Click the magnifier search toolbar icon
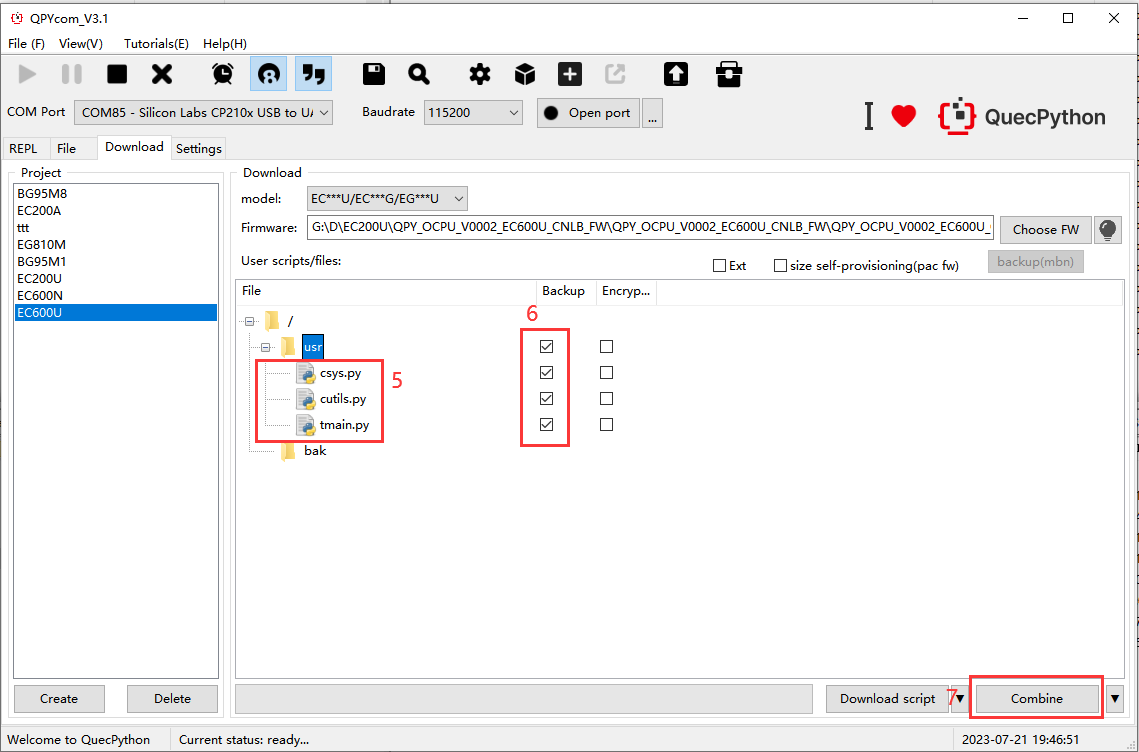 (419, 74)
